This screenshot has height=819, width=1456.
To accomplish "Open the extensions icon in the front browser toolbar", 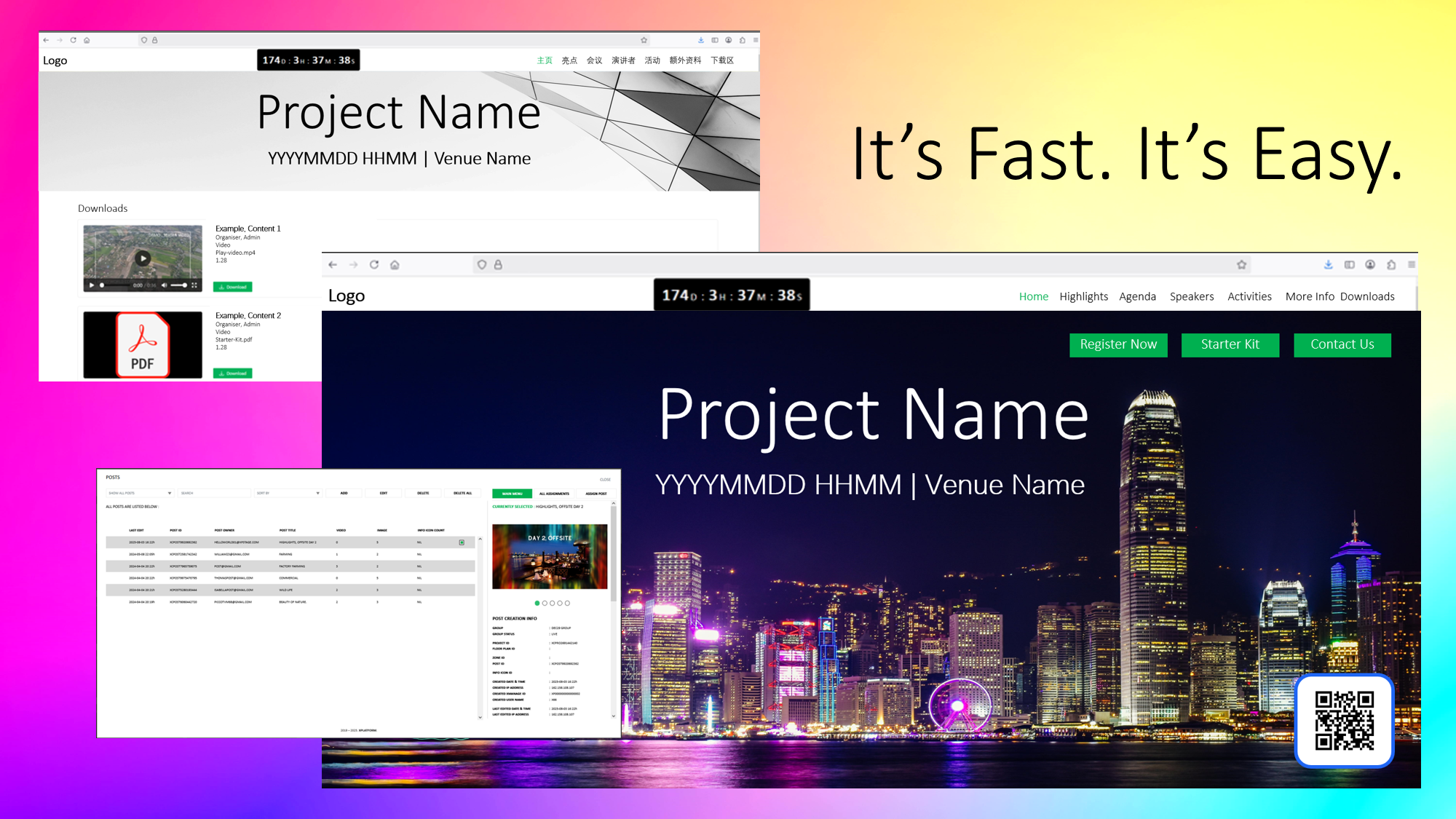I will [1391, 265].
